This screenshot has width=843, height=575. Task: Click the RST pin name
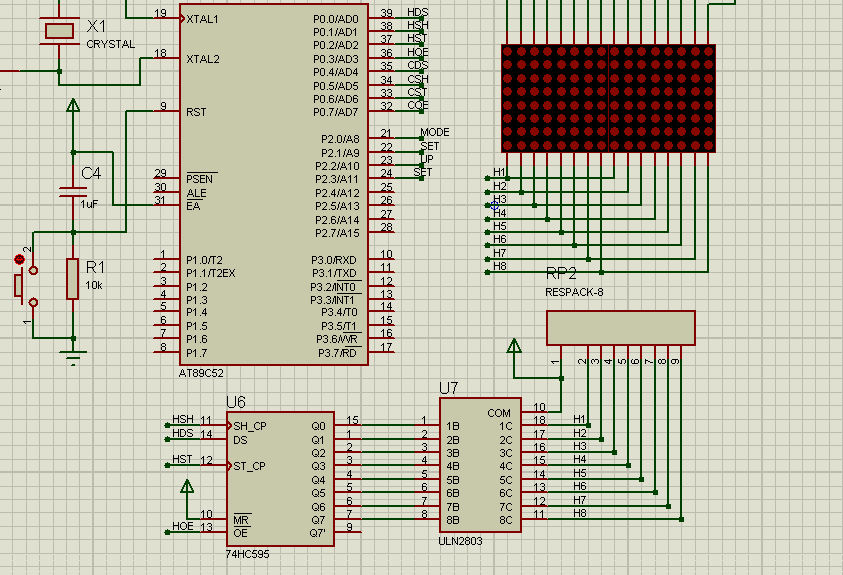click(x=196, y=112)
